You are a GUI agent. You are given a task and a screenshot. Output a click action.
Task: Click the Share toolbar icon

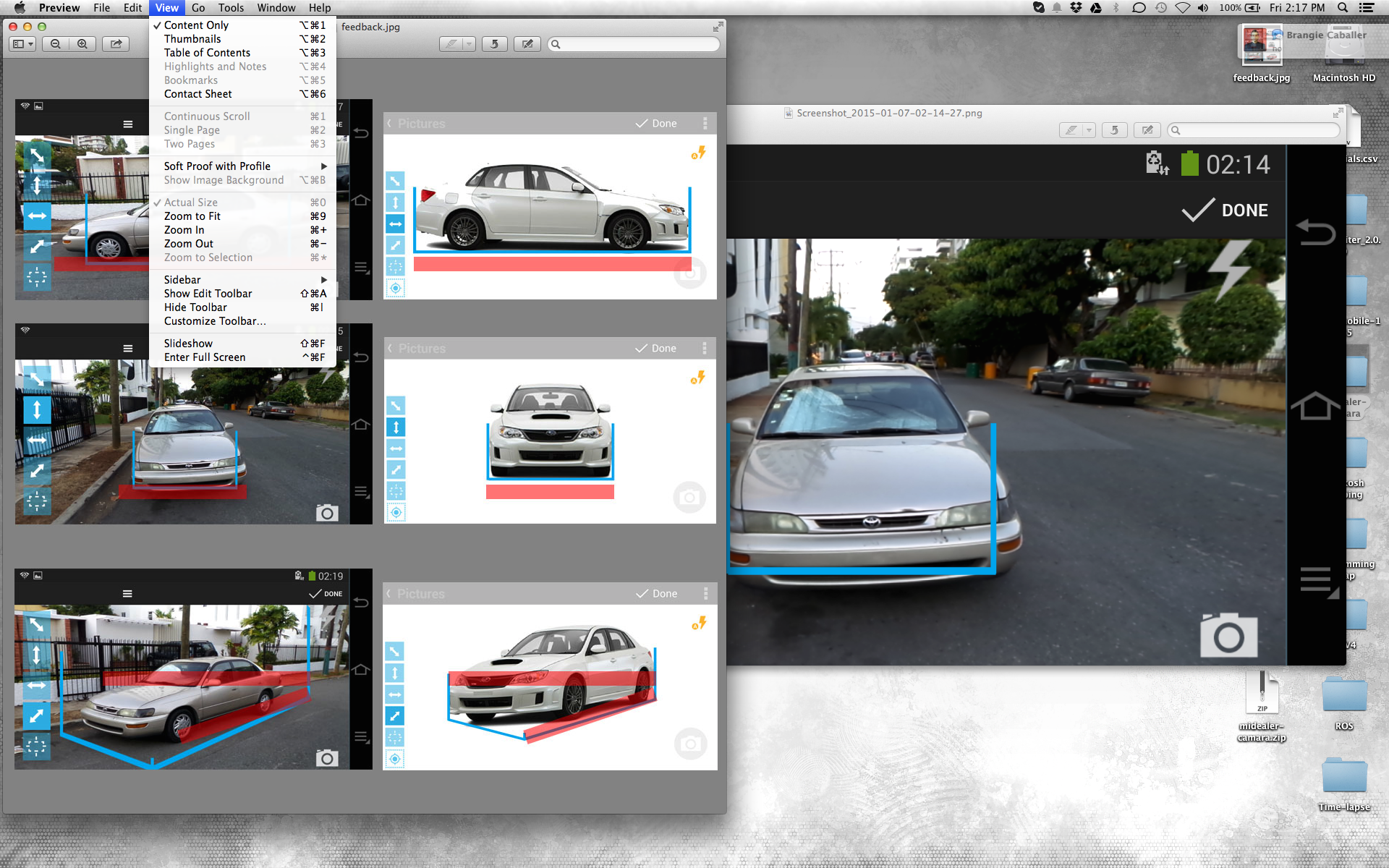[x=116, y=44]
